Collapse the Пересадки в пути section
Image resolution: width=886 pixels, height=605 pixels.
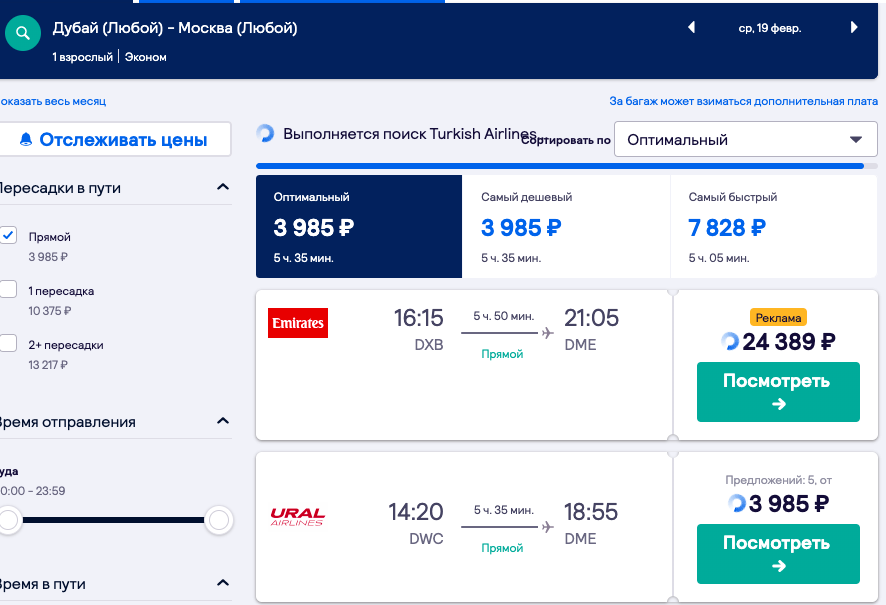tap(223, 187)
